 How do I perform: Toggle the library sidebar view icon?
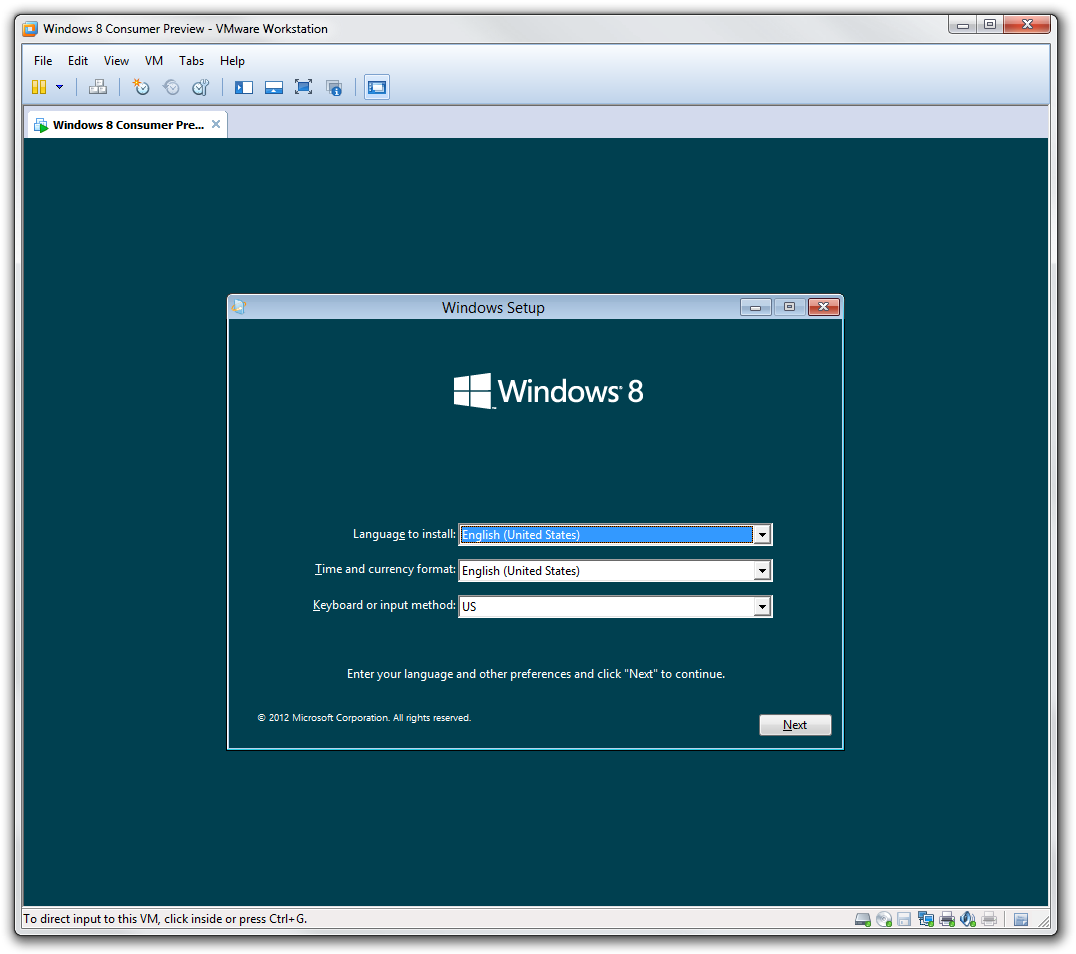(x=244, y=87)
